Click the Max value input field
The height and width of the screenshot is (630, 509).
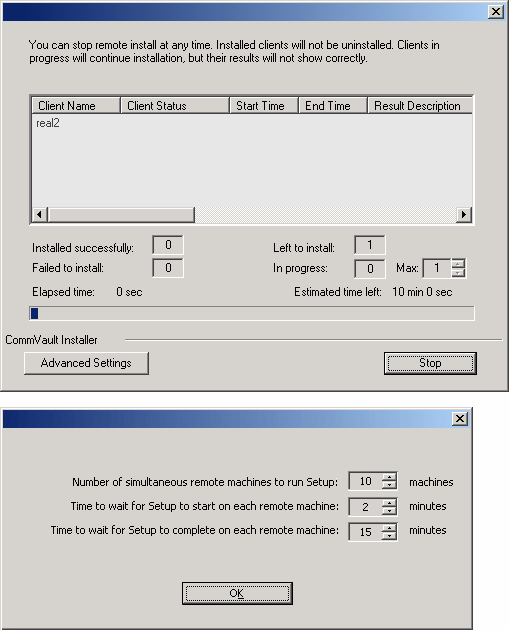point(437,268)
